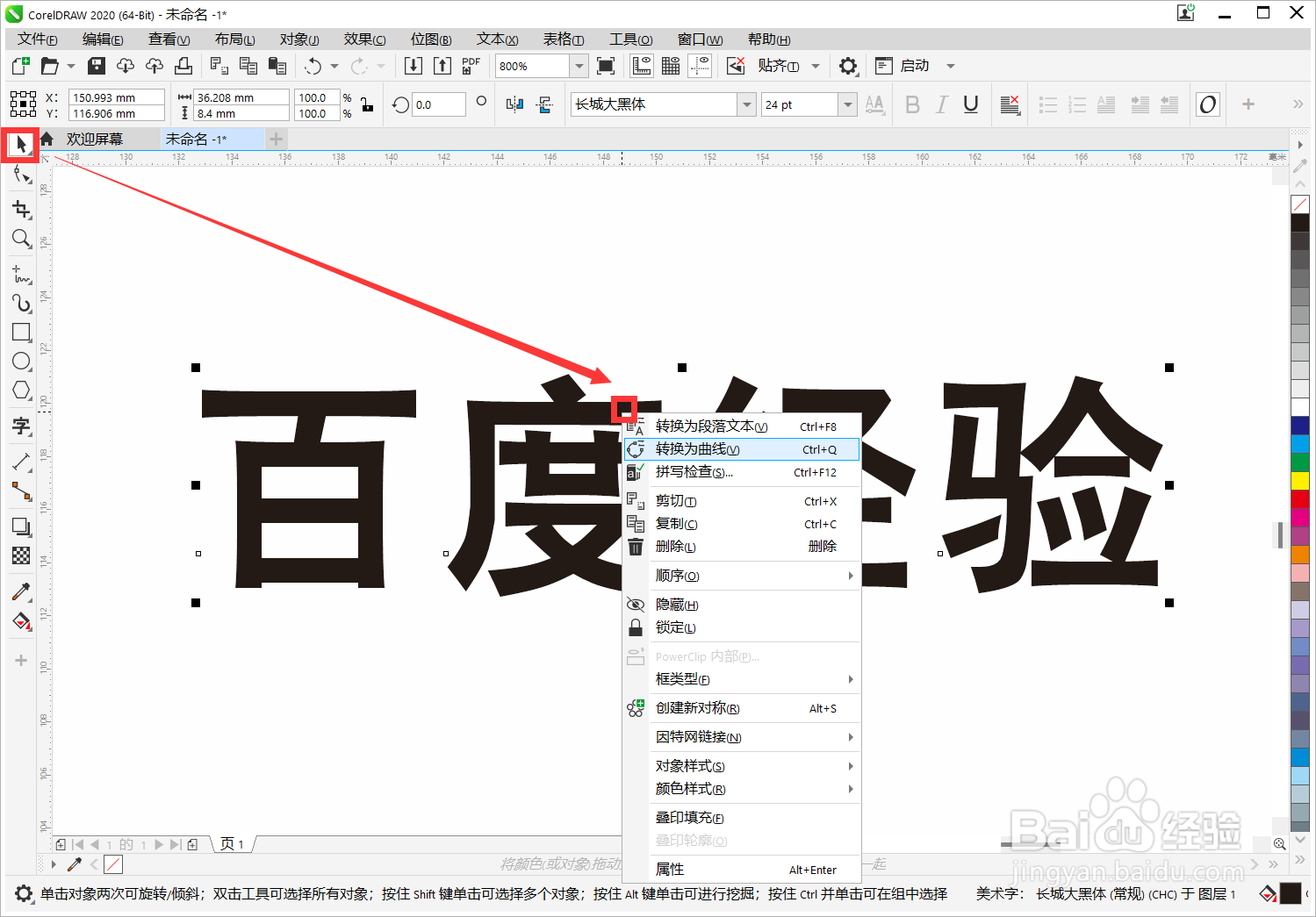The image size is (1316, 917).
Task: Click the object width input field
Action: click(x=241, y=97)
